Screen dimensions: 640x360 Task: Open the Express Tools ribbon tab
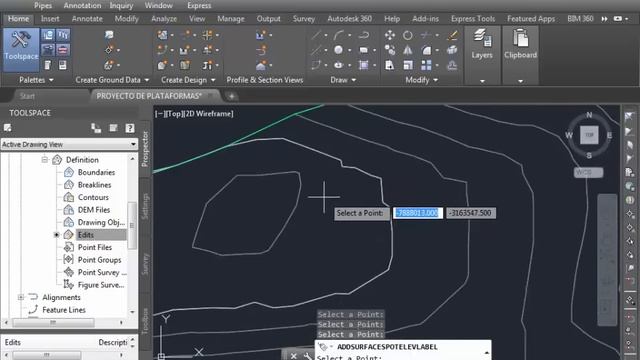click(473, 19)
